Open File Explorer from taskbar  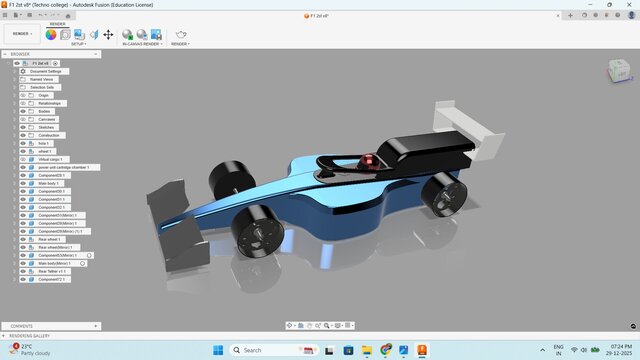367,350
